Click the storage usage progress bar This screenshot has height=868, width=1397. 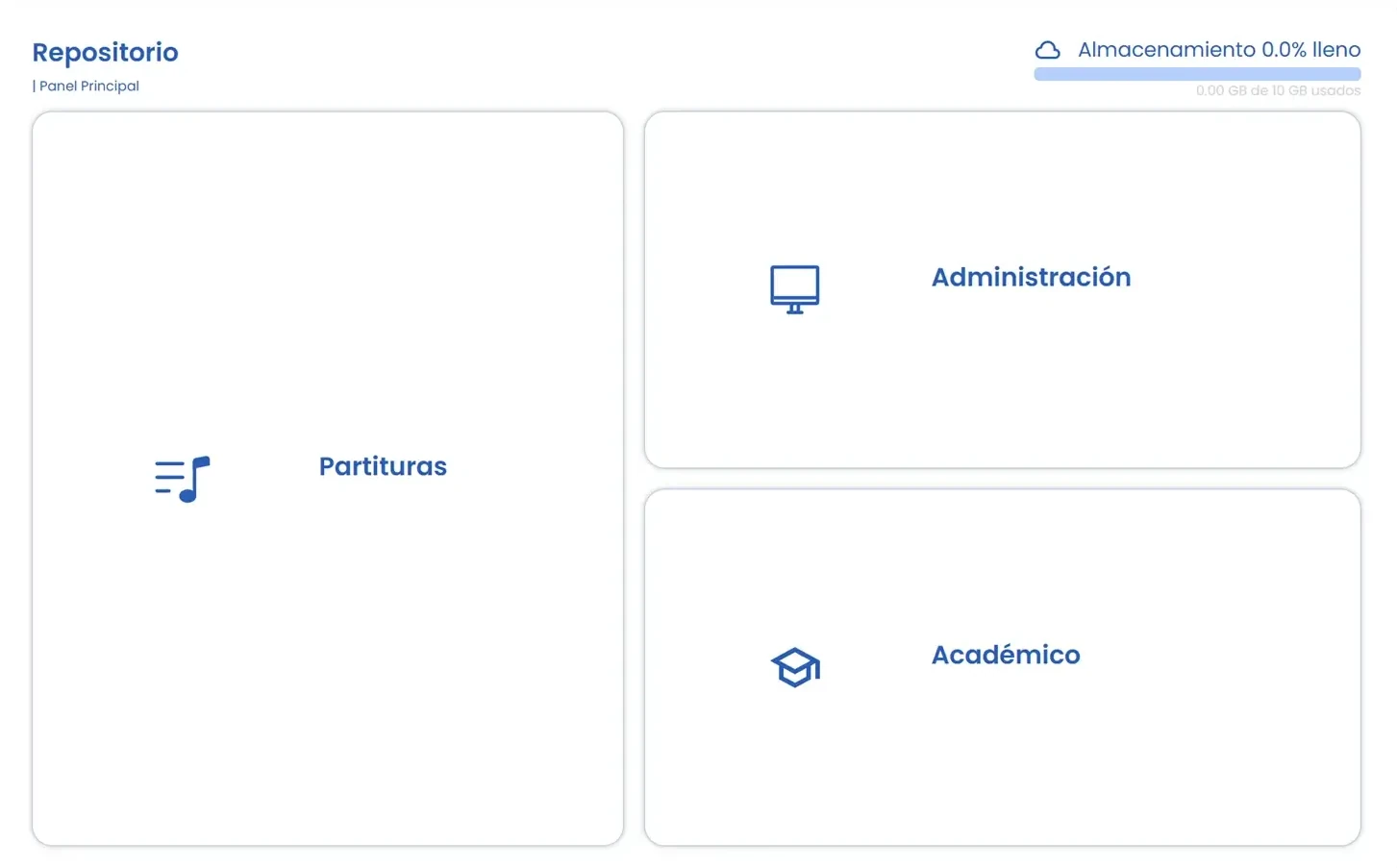click(x=1196, y=74)
